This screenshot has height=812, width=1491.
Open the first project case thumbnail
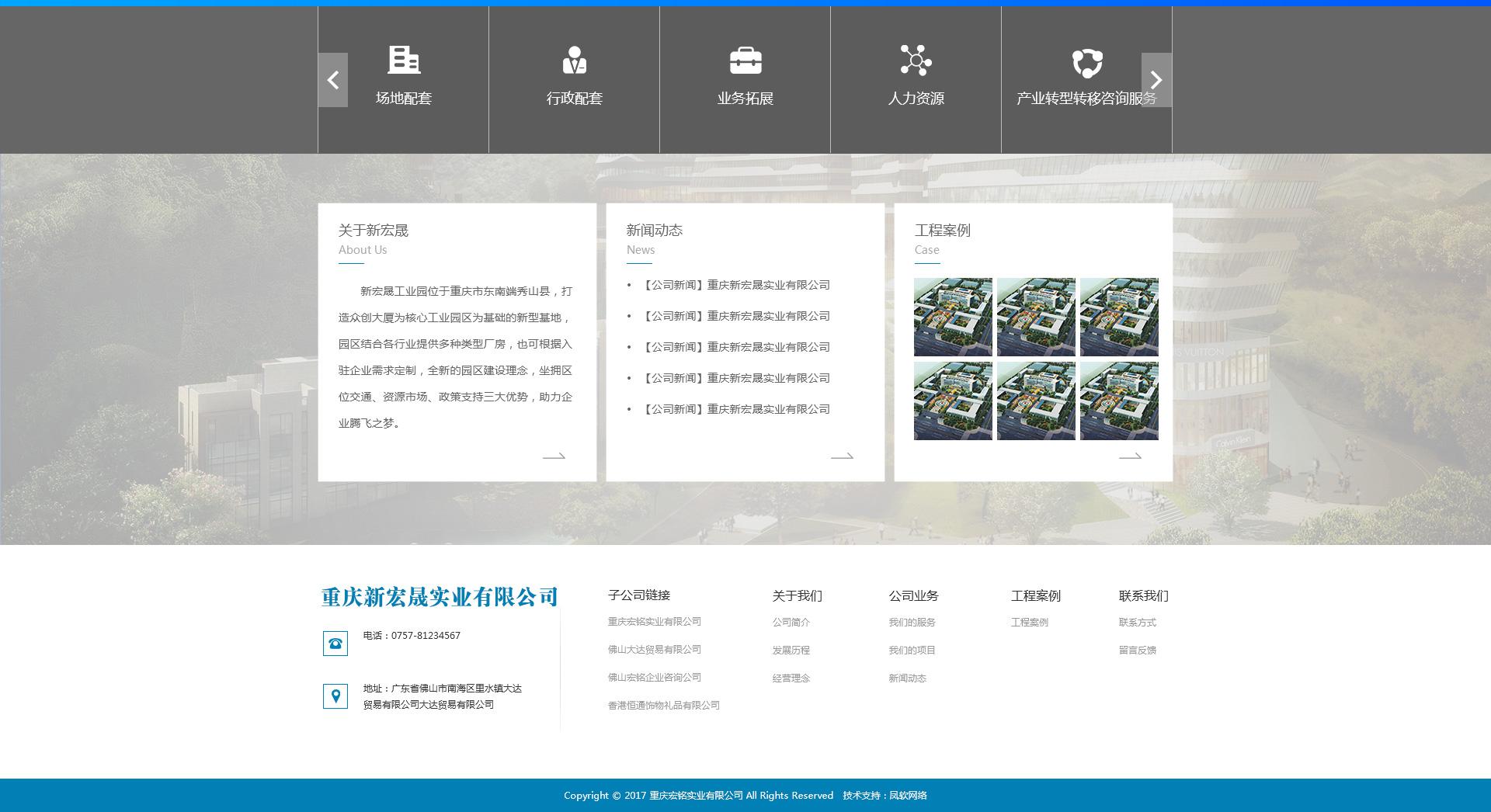point(953,317)
